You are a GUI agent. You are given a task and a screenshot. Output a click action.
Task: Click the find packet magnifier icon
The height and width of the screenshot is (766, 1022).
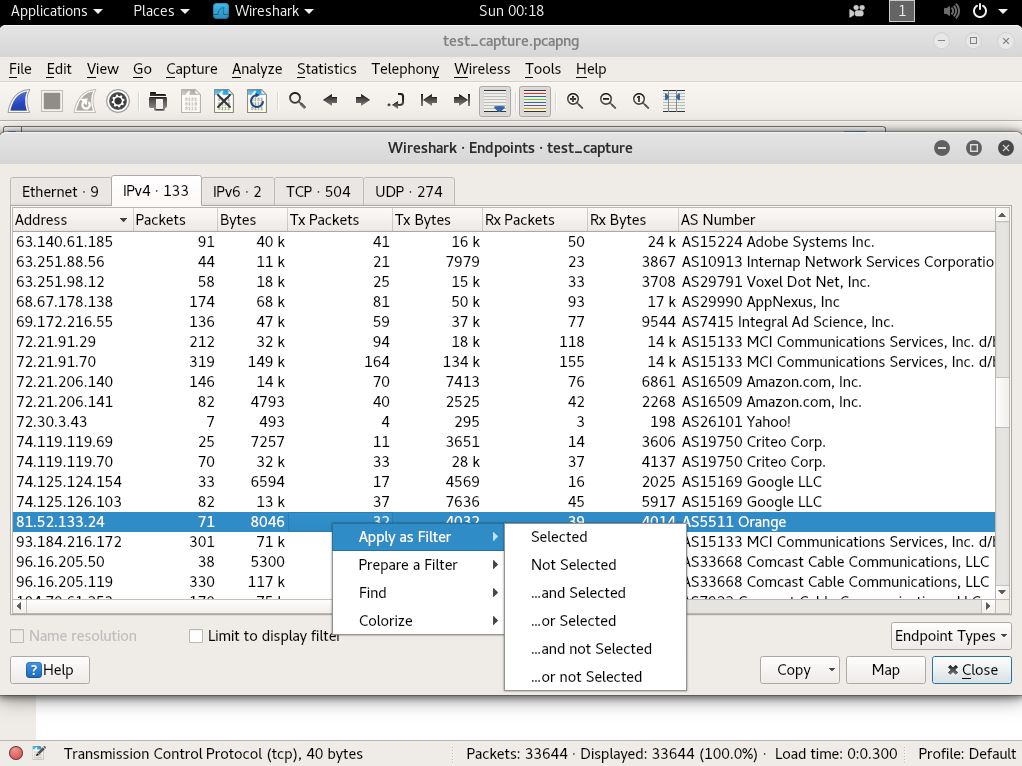297,101
